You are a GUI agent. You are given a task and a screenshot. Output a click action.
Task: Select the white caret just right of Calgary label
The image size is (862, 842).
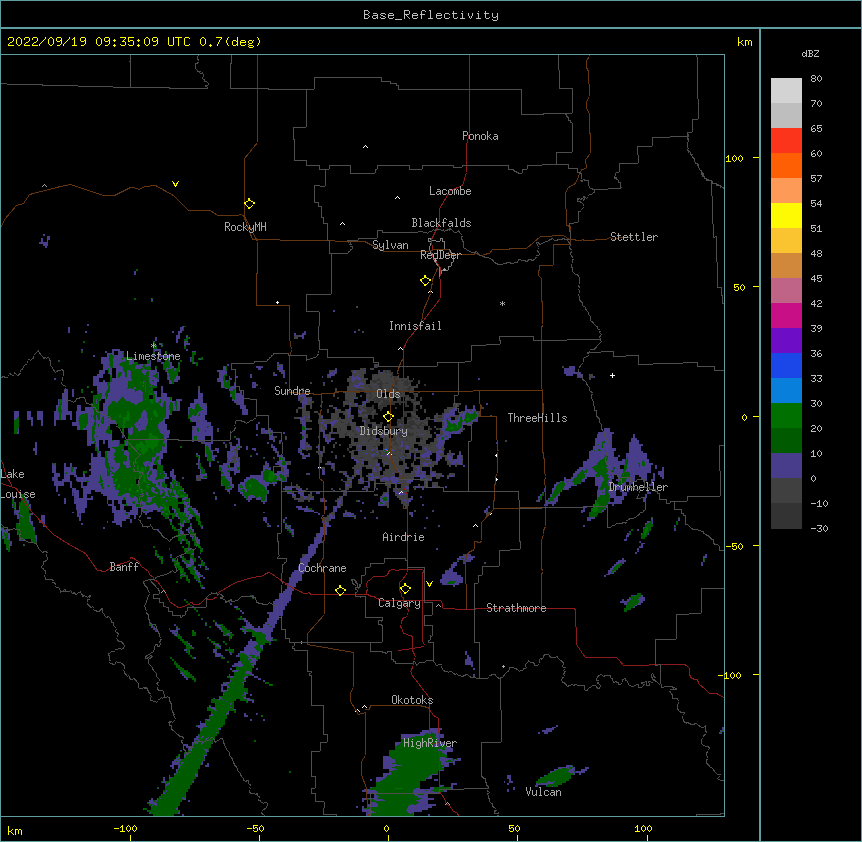[x=438, y=605]
